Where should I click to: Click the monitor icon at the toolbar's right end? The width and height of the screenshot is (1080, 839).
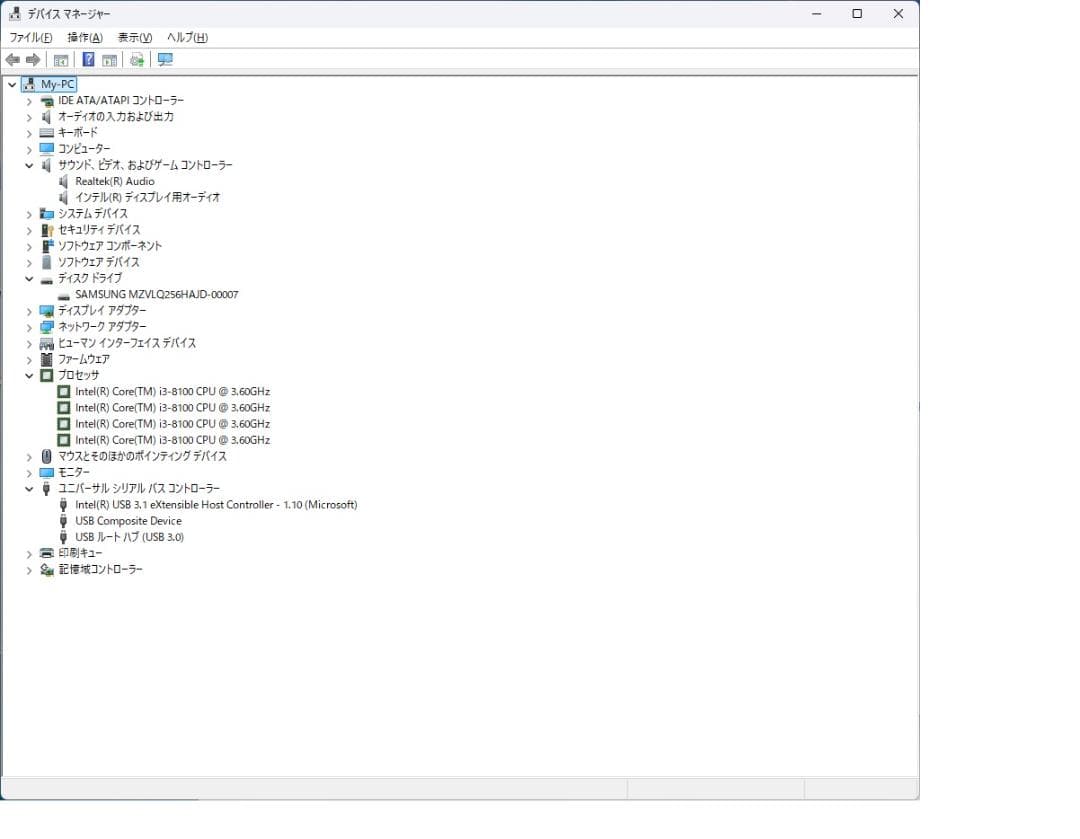pos(165,60)
